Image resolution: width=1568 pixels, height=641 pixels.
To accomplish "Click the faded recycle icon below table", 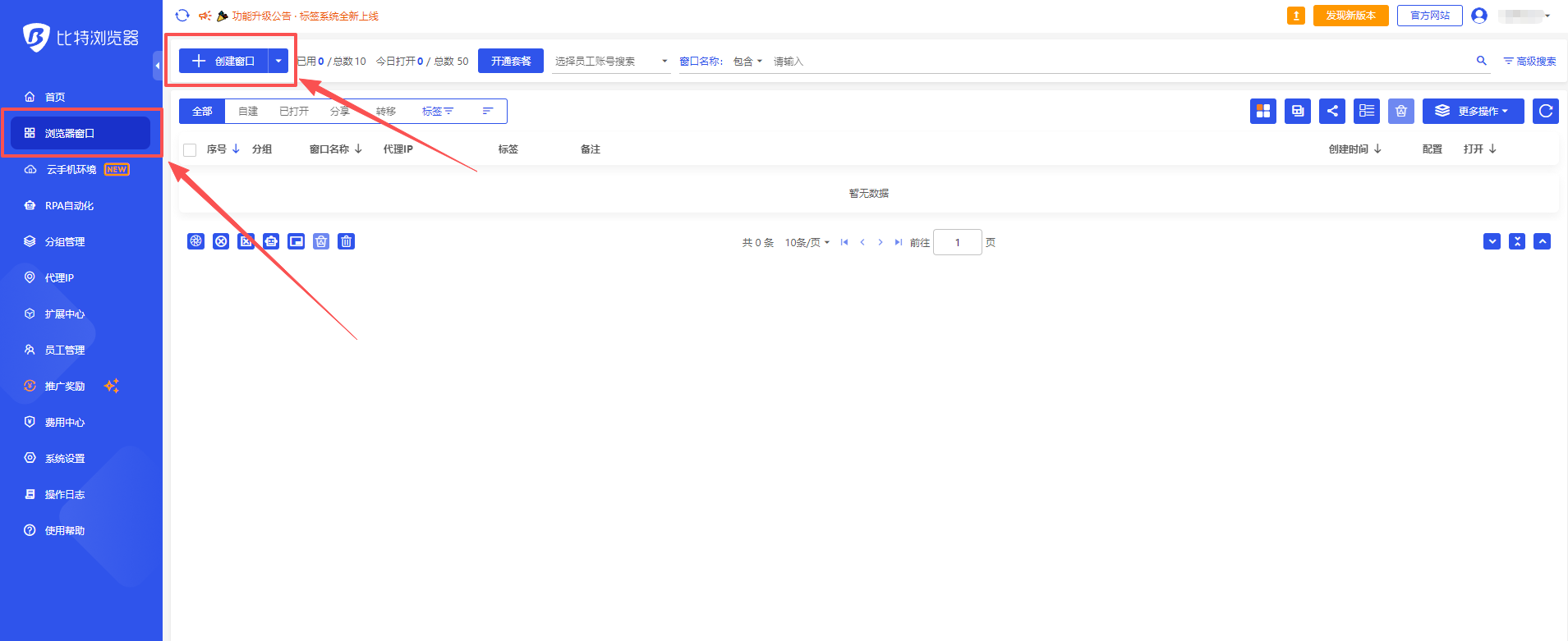I will 321,241.
